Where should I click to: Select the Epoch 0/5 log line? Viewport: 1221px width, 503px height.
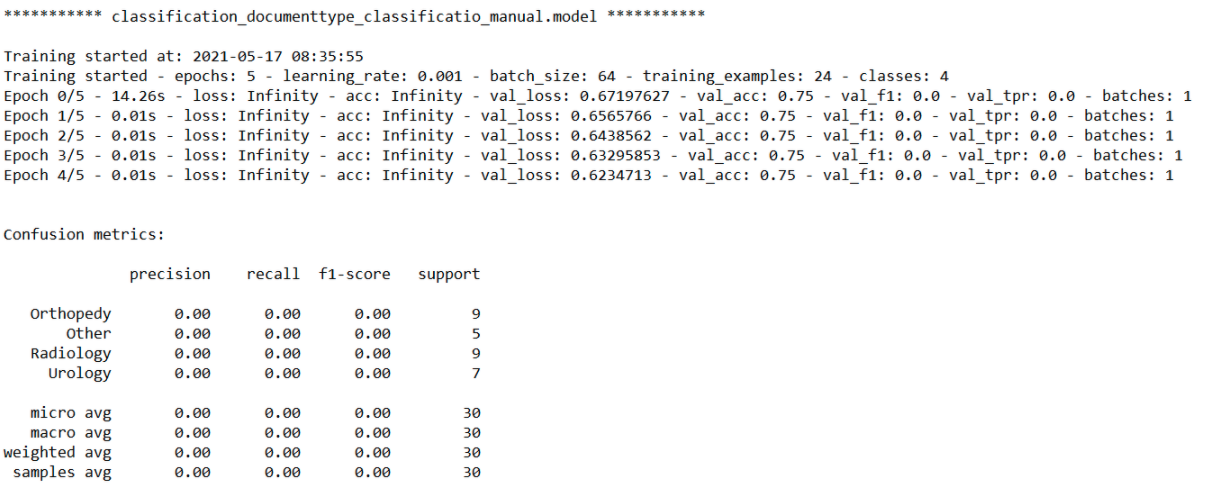[x=598, y=97]
